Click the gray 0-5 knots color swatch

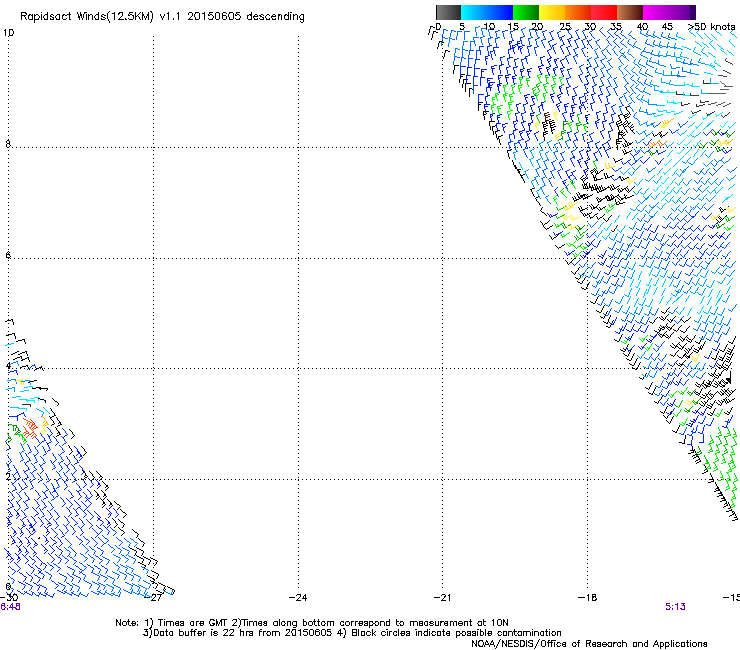click(x=448, y=12)
